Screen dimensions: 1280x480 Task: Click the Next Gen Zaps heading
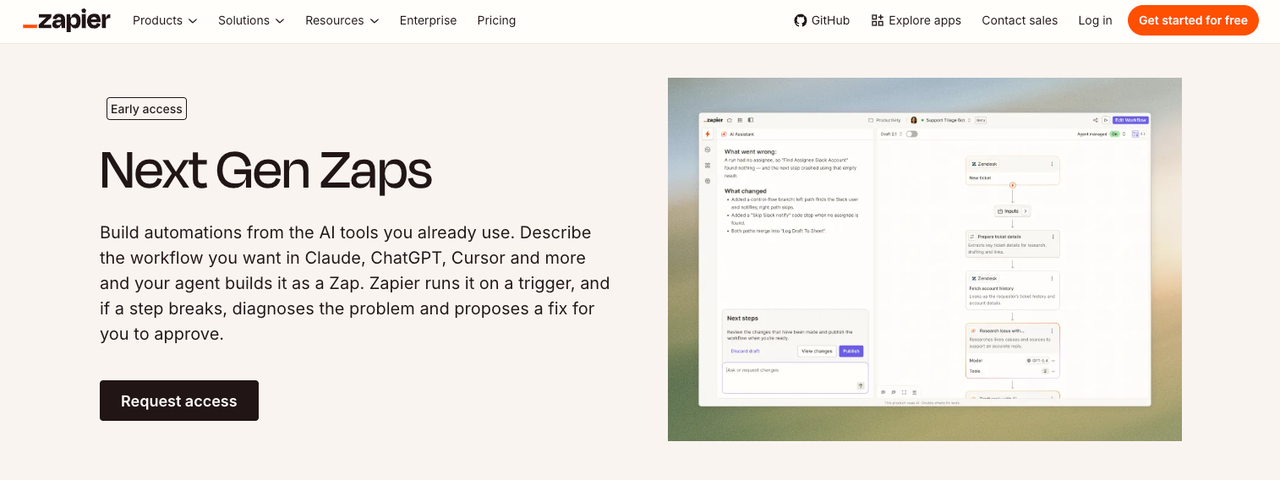click(265, 170)
